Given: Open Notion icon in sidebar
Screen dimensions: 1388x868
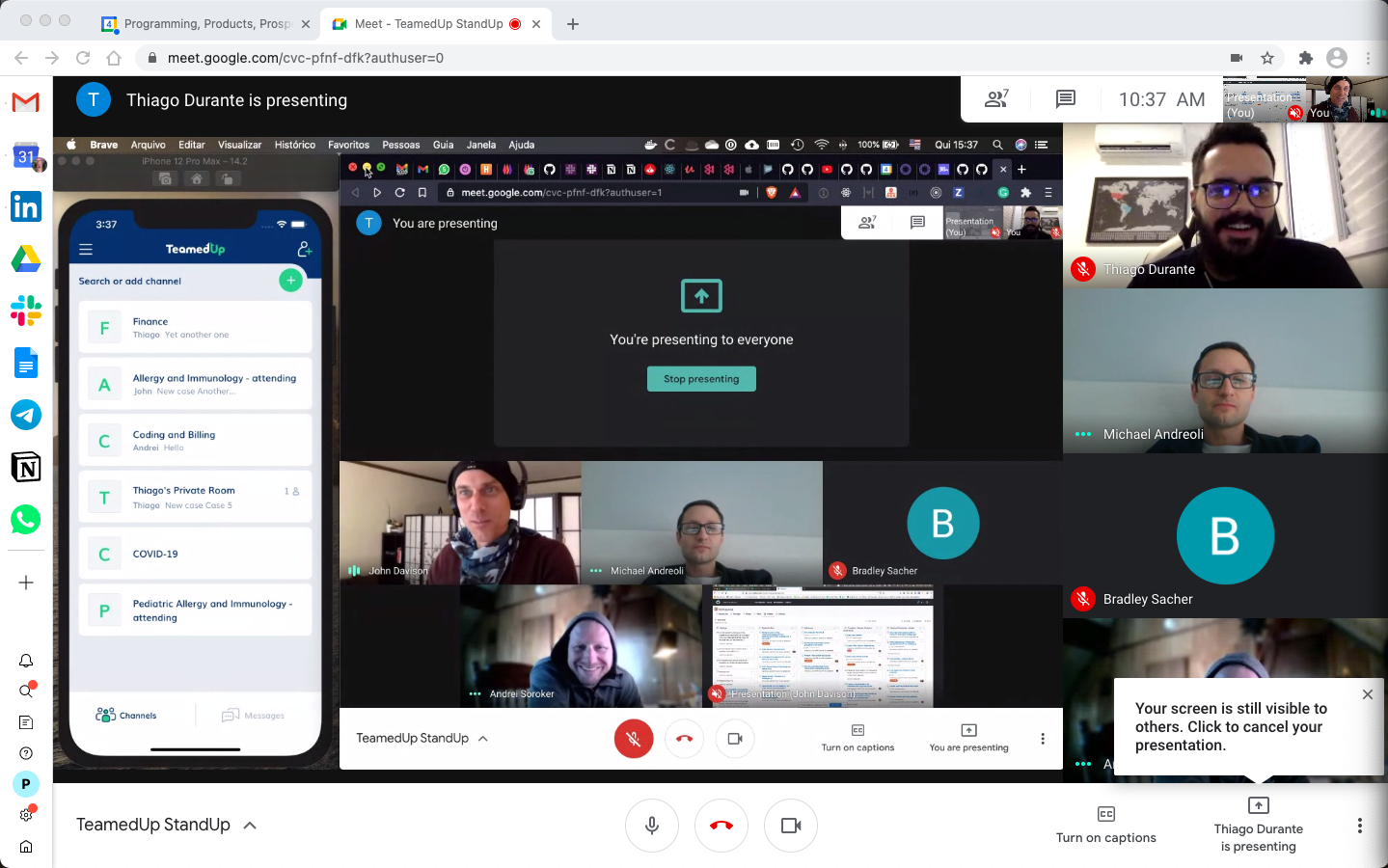Looking at the screenshot, I should (26, 467).
